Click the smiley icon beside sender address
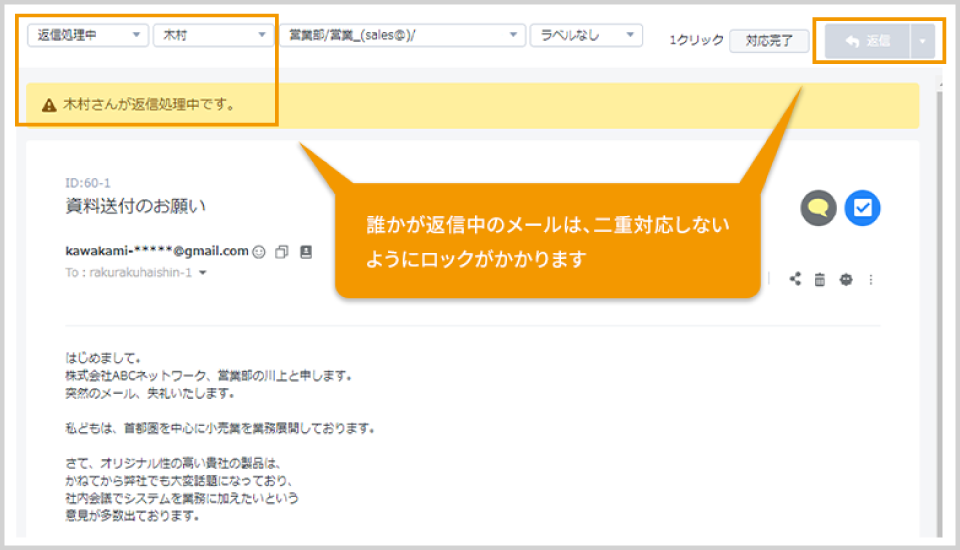 [x=259, y=252]
